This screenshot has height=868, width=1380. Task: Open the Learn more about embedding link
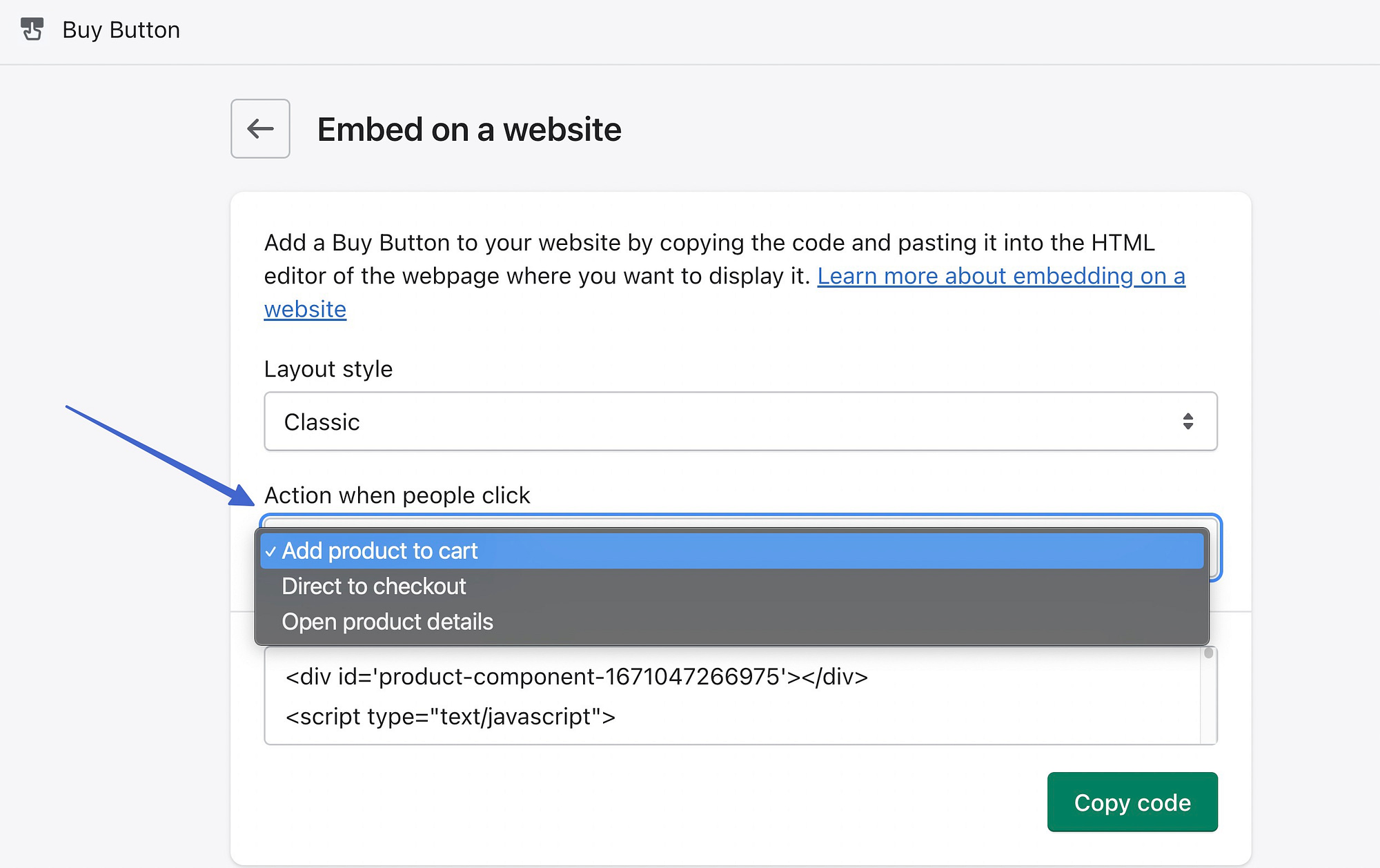[1000, 276]
